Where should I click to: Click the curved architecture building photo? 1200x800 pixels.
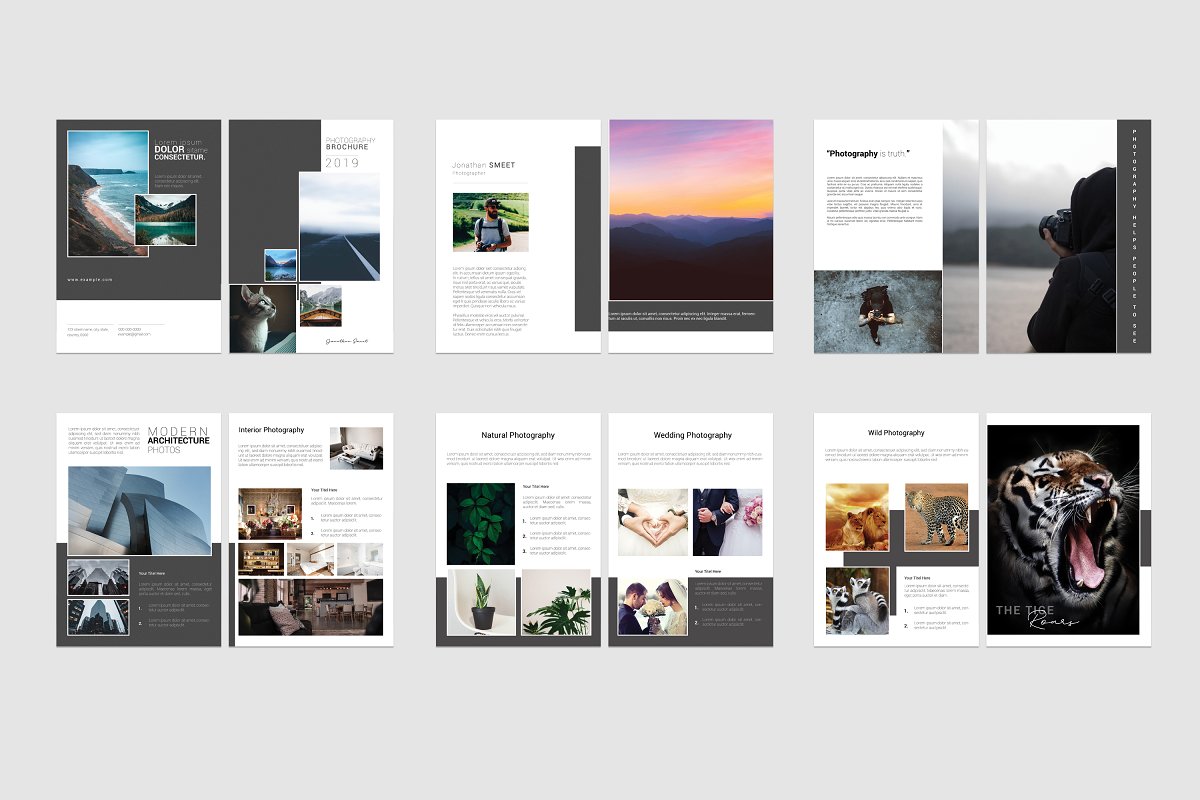click(x=139, y=510)
